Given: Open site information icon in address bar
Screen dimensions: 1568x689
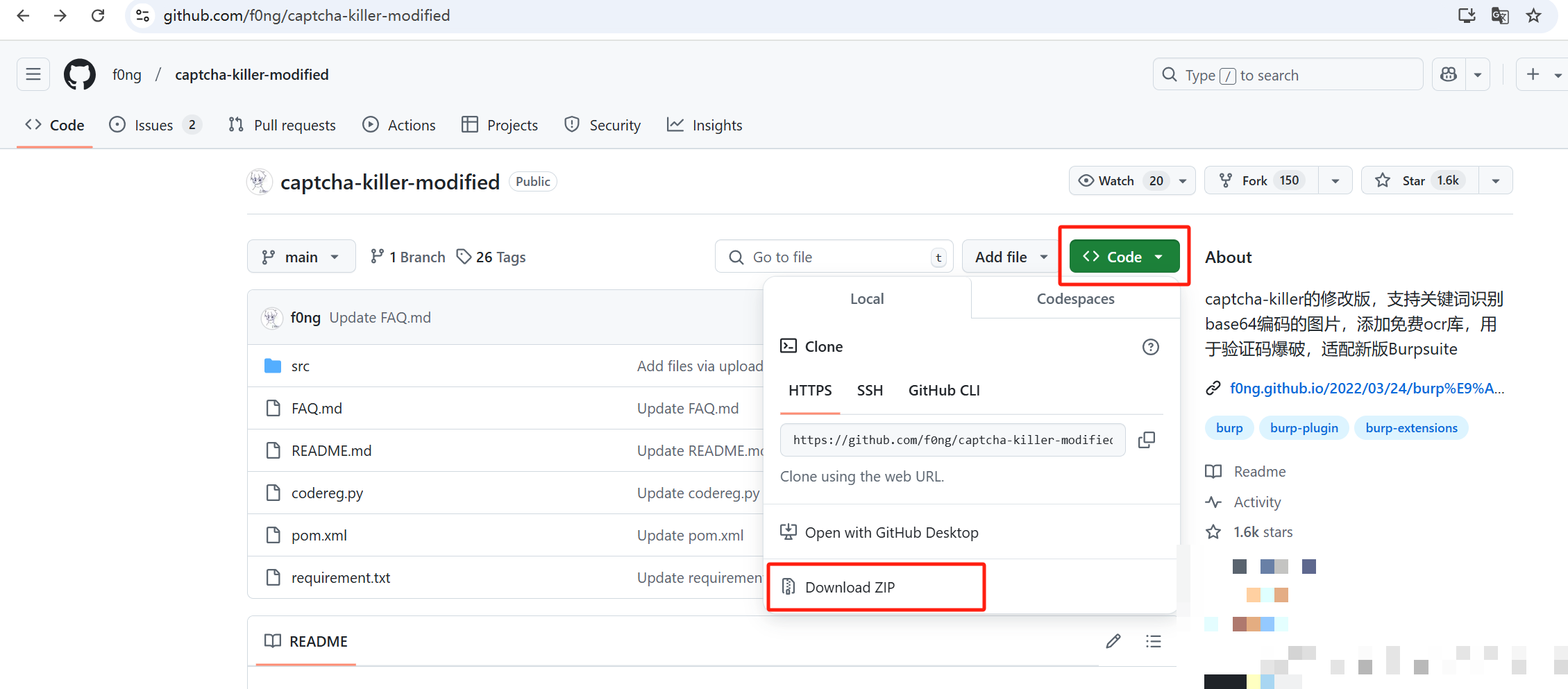Looking at the screenshot, I should click(143, 15).
